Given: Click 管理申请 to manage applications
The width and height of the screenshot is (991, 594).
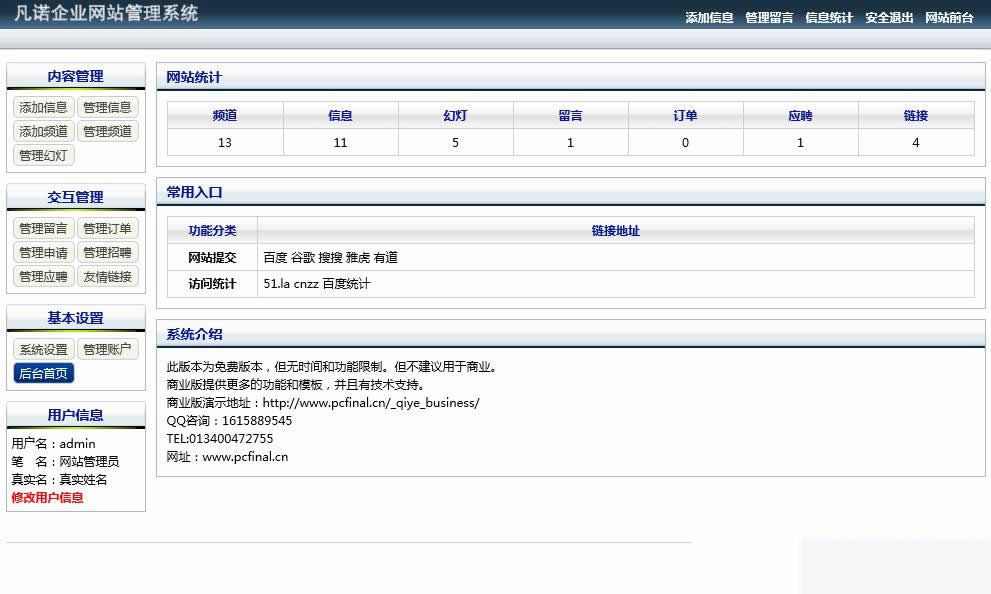Looking at the screenshot, I should pyautogui.click(x=42, y=252).
